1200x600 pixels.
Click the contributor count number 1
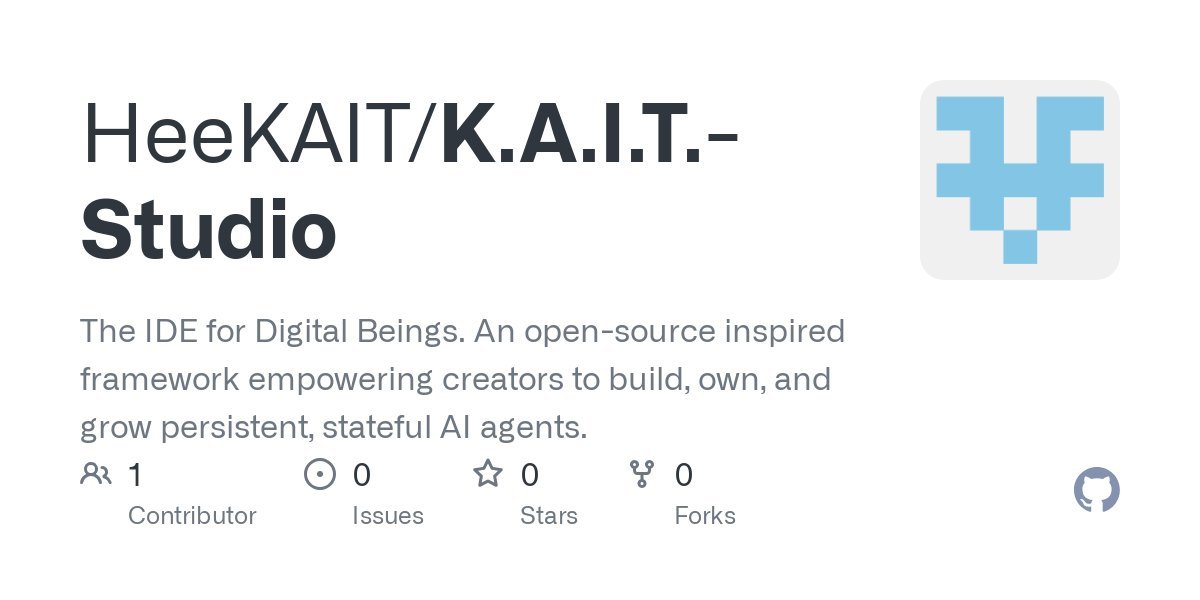(135, 475)
